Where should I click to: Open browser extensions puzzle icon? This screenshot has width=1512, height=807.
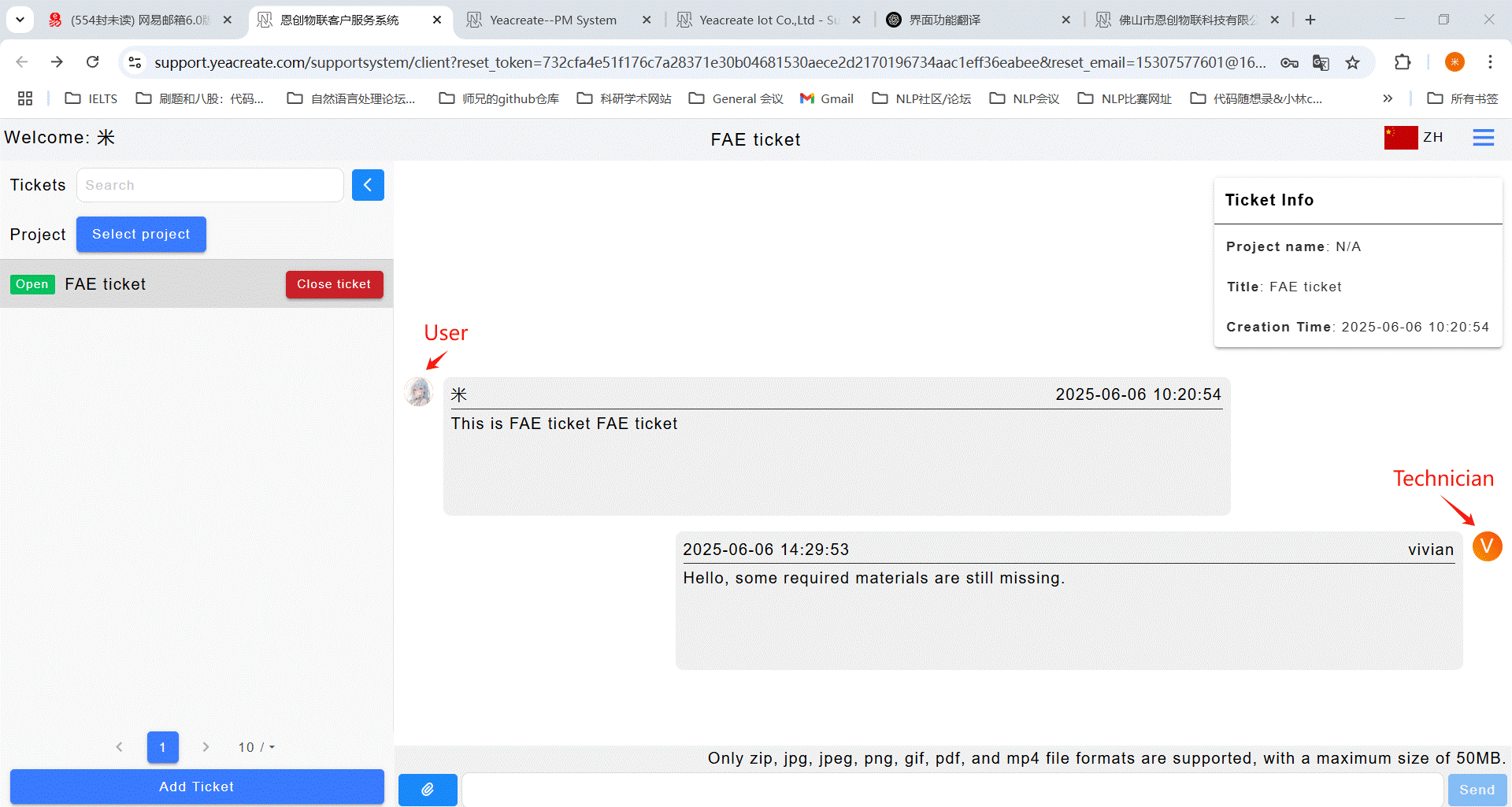click(1403, 62)
